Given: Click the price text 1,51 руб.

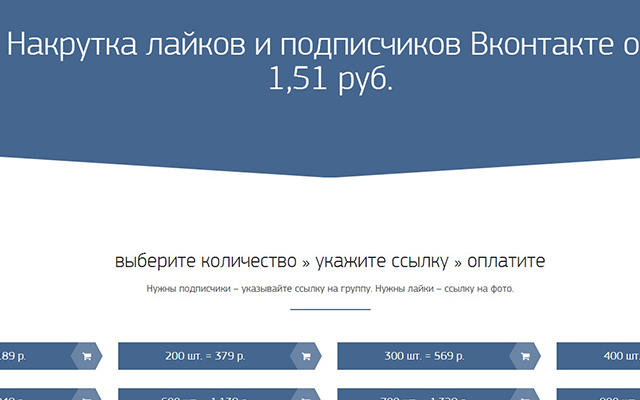Looking at the screenshot, I should pyautogui.click(x=331, y=79).
